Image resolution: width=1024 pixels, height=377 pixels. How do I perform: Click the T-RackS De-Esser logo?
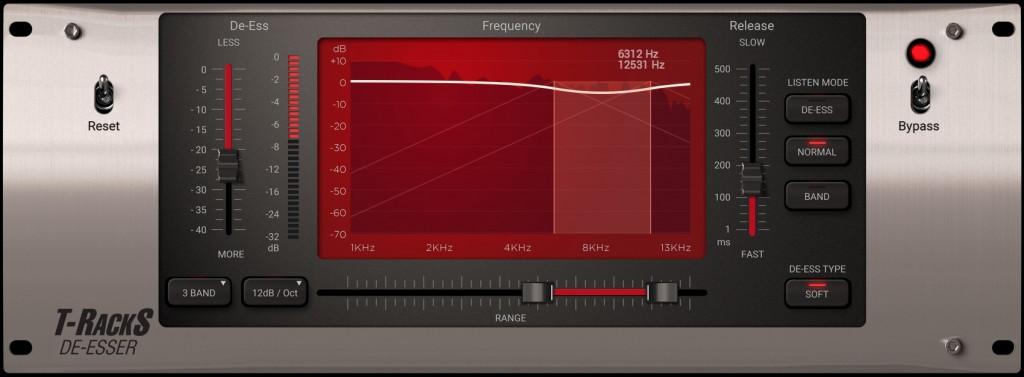click(103, 332)
